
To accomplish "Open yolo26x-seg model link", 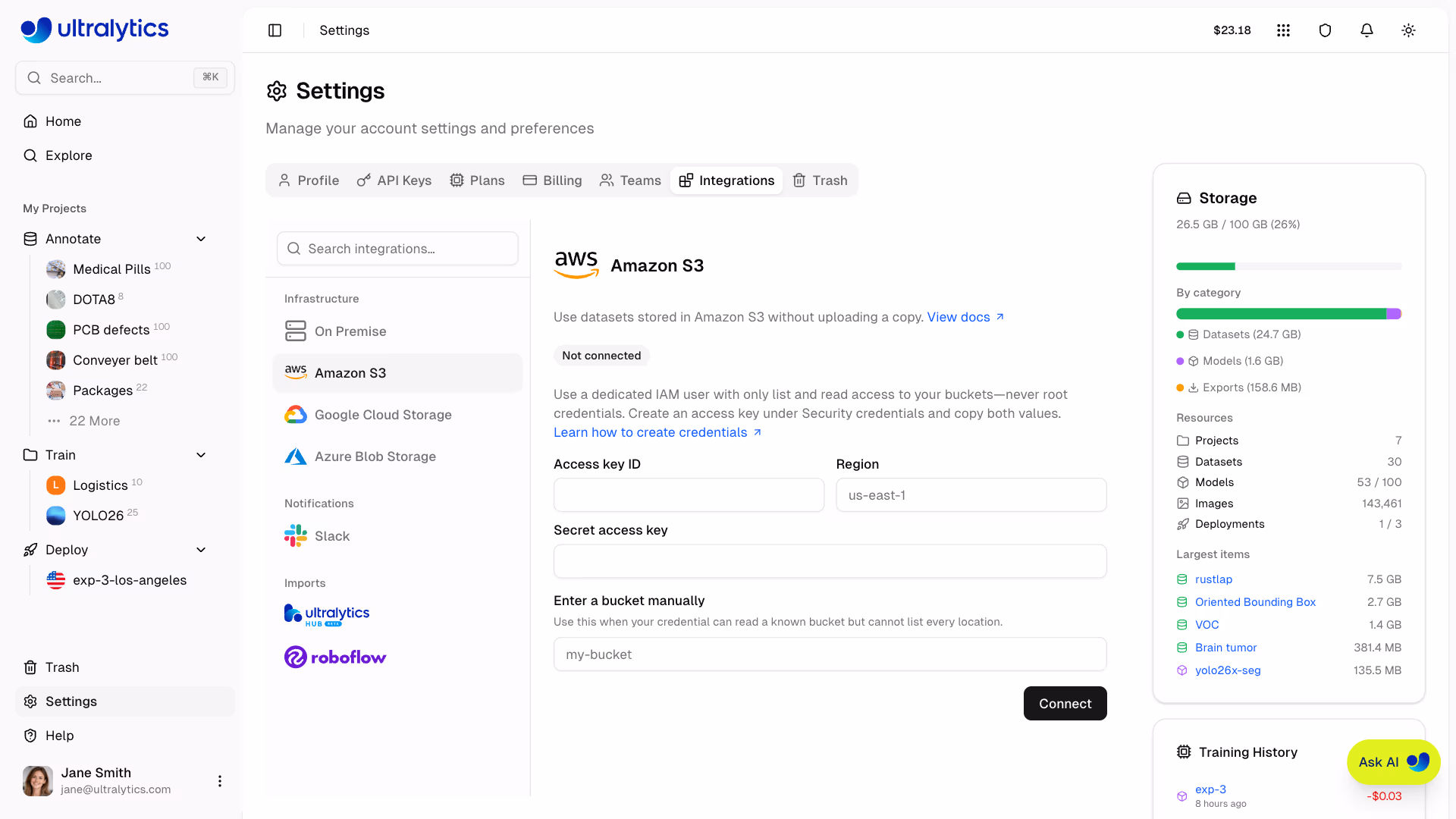I will pyautogui.click(x=1228, y=670).
